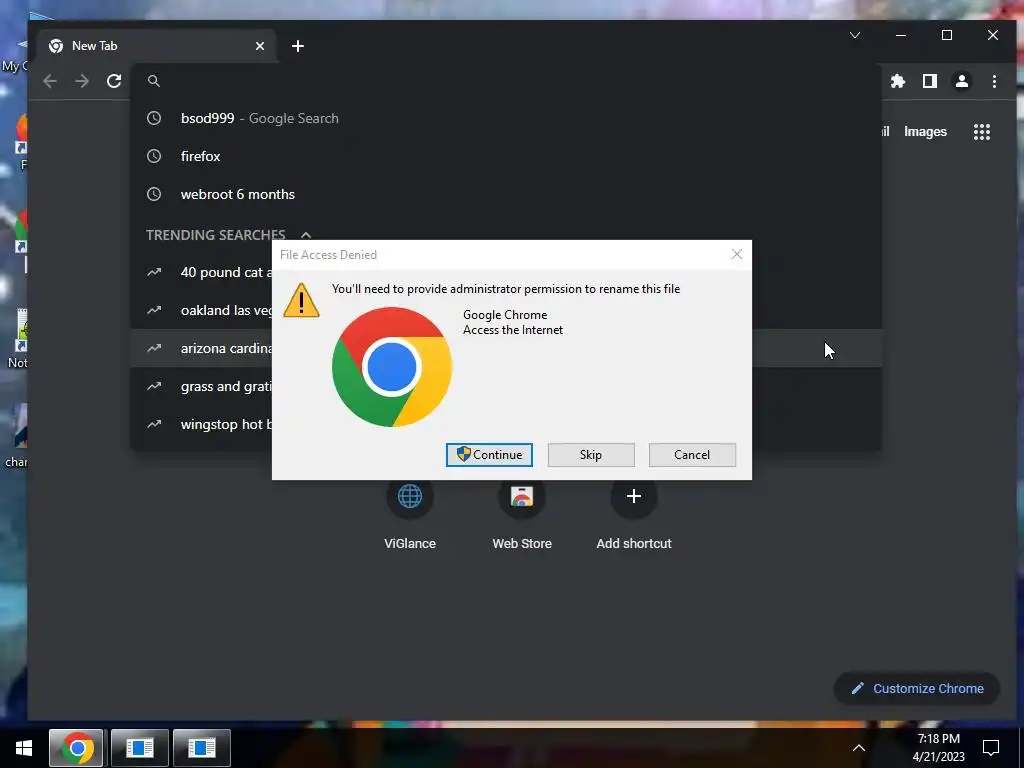Reload the current Chrome page
The image size is (1024, 768).
tap(114, 81)
